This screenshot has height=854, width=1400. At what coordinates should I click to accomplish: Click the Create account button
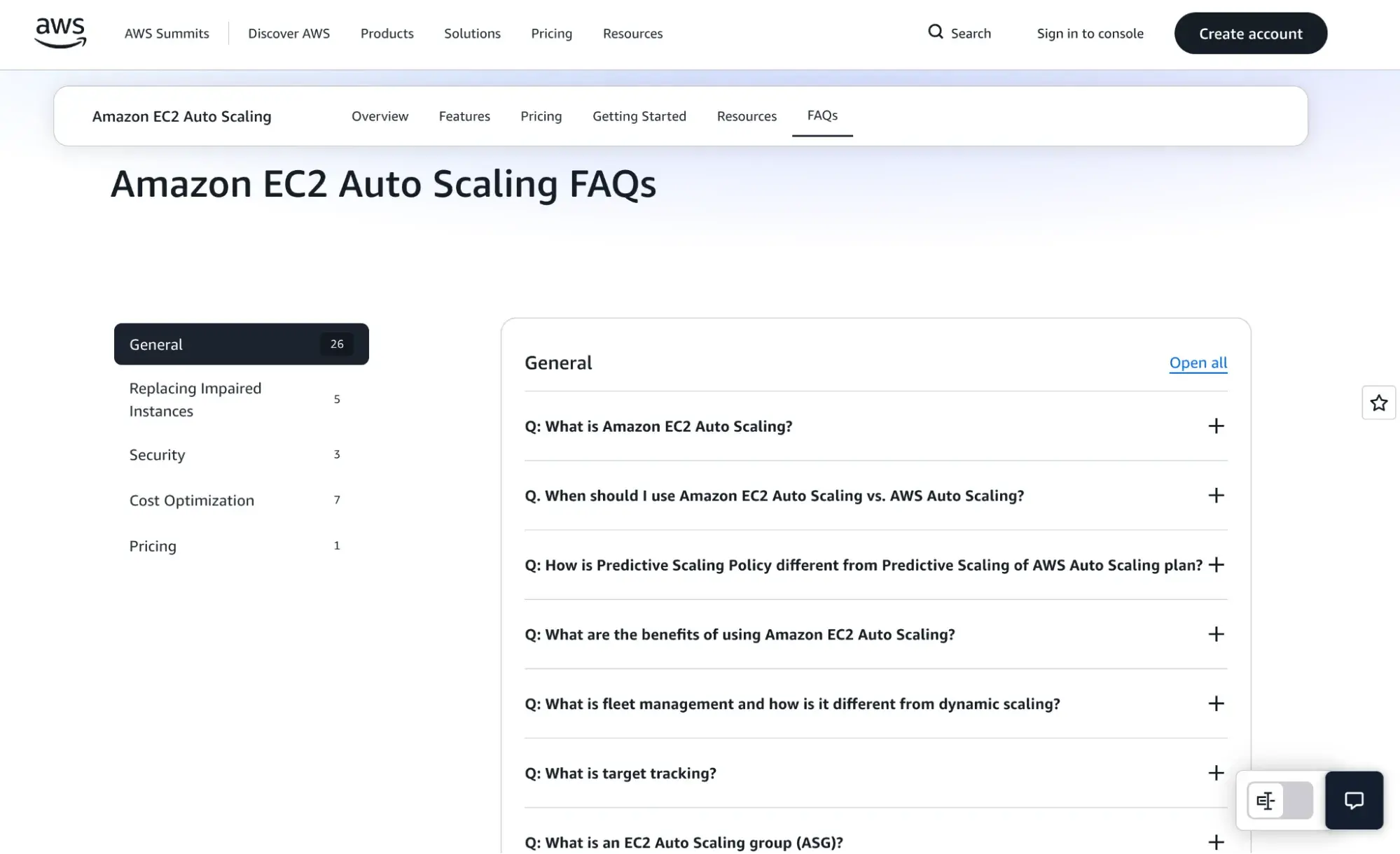[1250, 33]
